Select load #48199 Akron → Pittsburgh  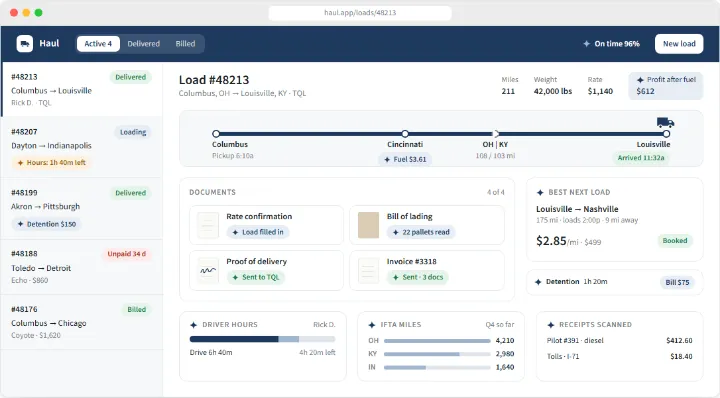[x=82, y=208]
